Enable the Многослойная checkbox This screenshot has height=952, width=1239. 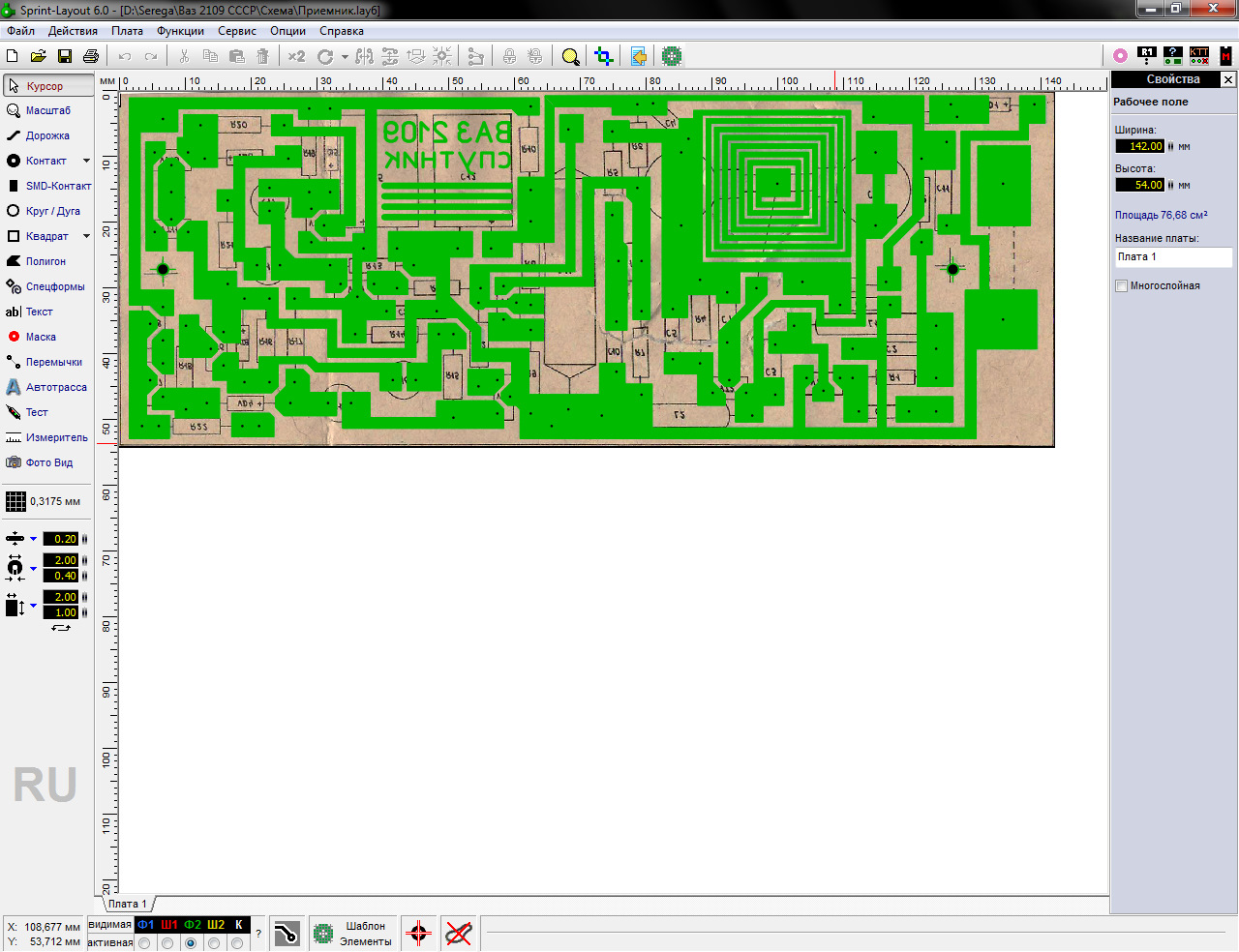click(1122, 285)
